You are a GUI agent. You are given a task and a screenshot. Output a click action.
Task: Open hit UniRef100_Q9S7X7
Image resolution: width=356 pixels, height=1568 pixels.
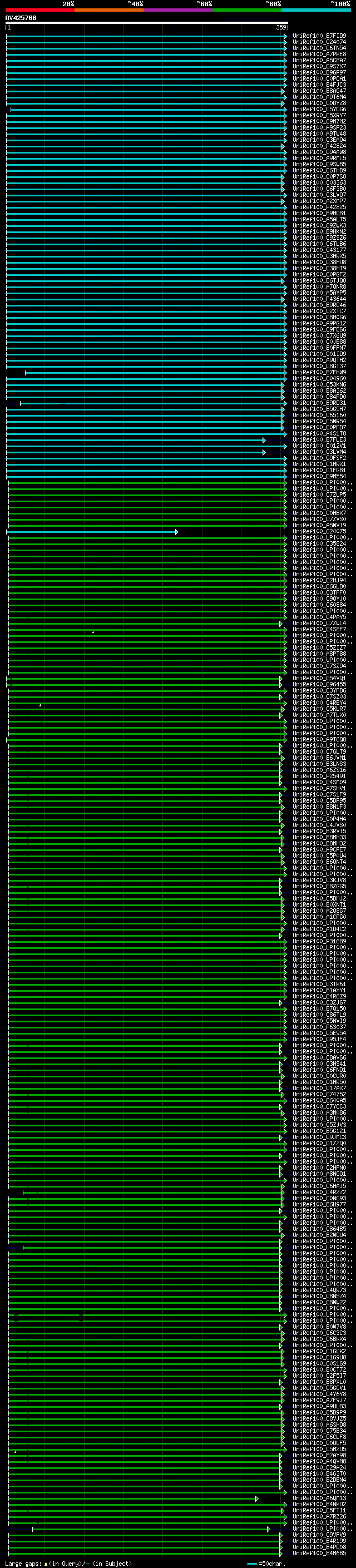(x=319, y=66)
